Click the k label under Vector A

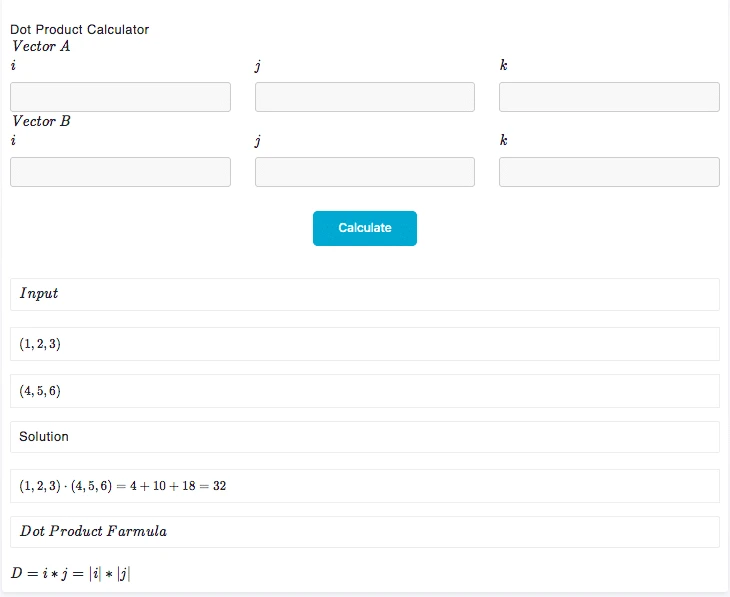[x=503, y=66]
